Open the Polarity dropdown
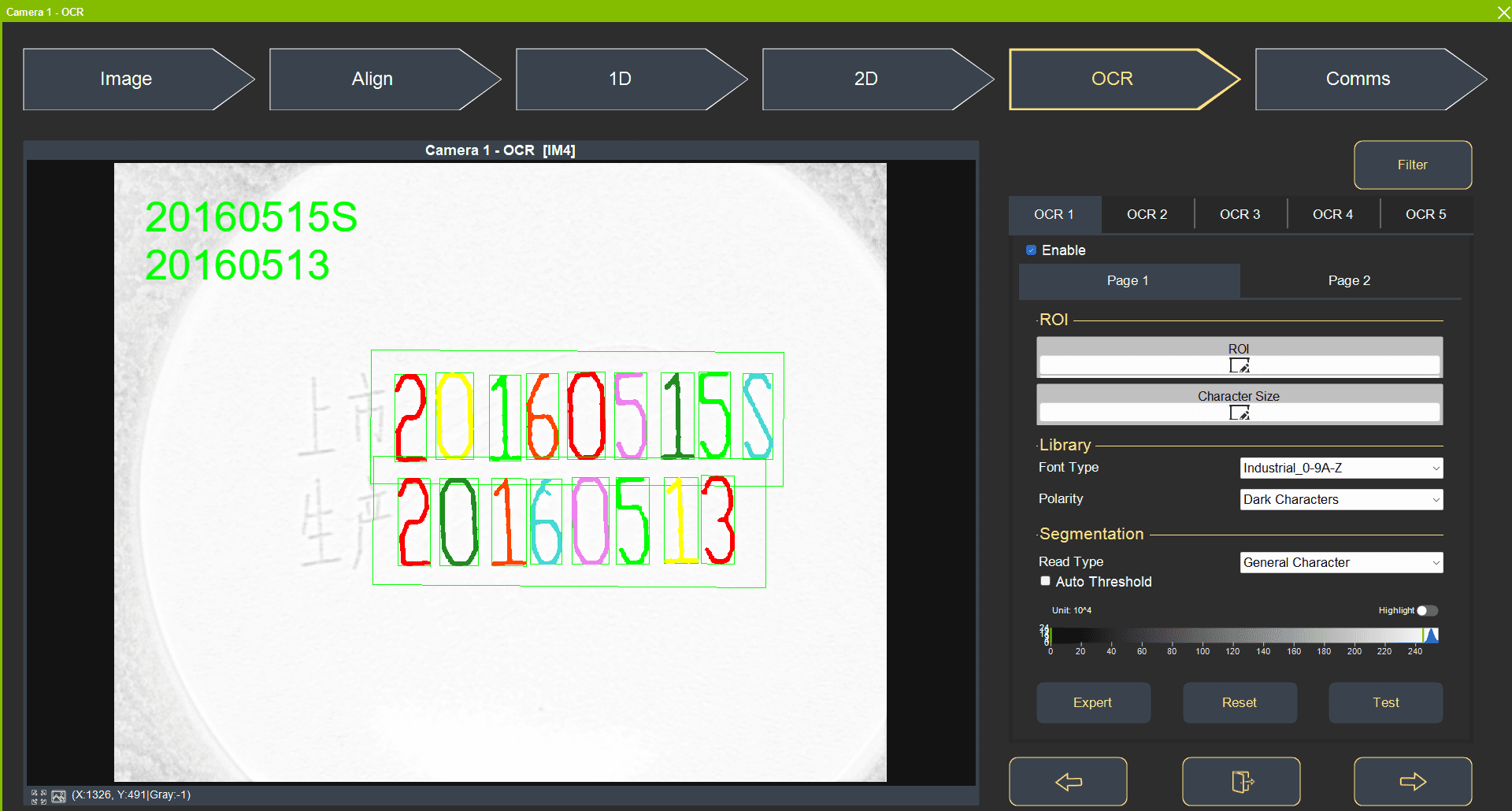Viewport: 1512px width, 811px height. [x=1341, y=499]
